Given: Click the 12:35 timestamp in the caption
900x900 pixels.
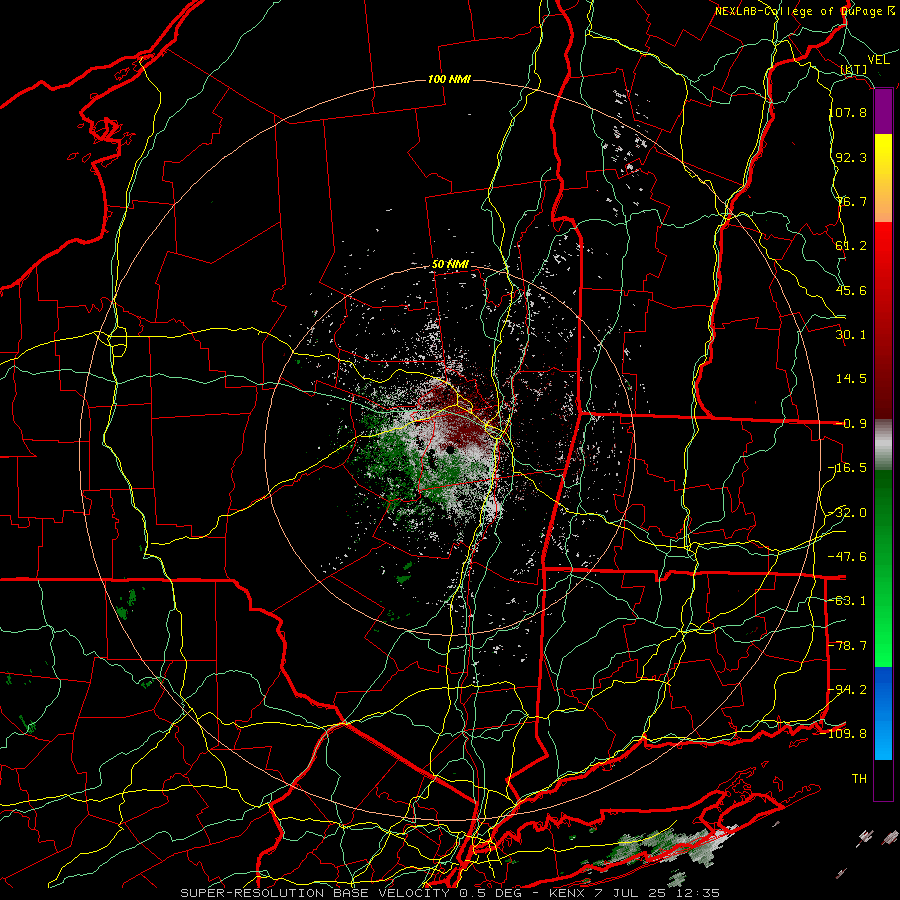Looking at the screenshot, I should pos(697,893).
